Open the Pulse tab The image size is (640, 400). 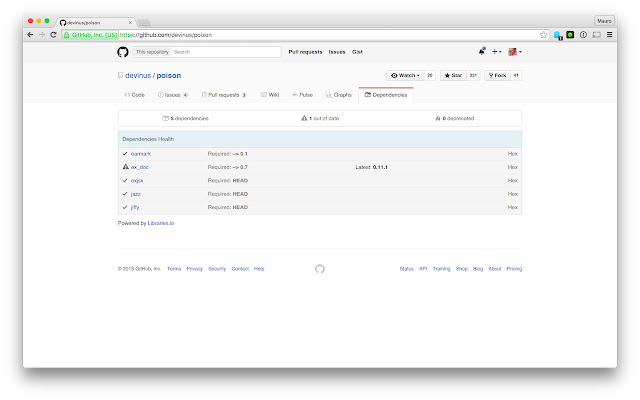(302, 95)
